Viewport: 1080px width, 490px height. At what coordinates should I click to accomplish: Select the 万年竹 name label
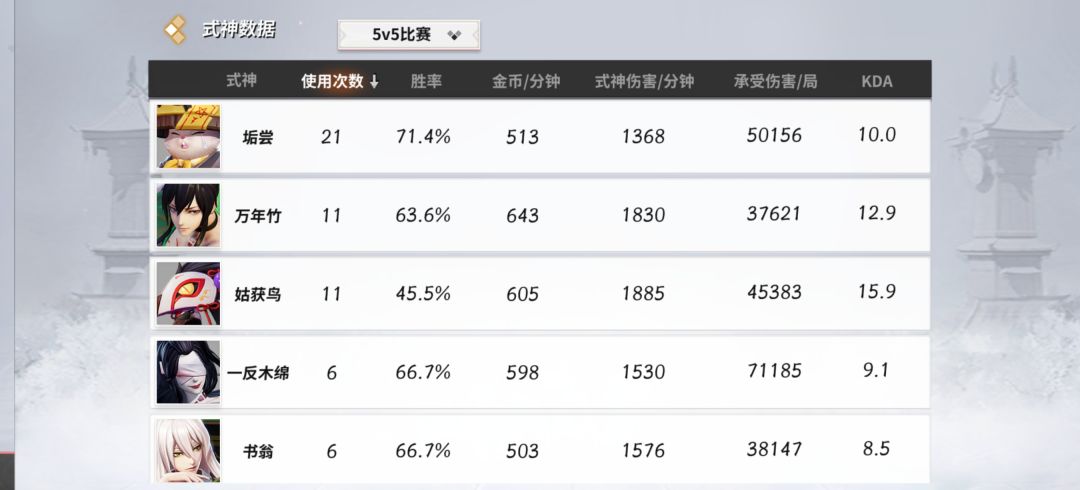pos(257,216)
